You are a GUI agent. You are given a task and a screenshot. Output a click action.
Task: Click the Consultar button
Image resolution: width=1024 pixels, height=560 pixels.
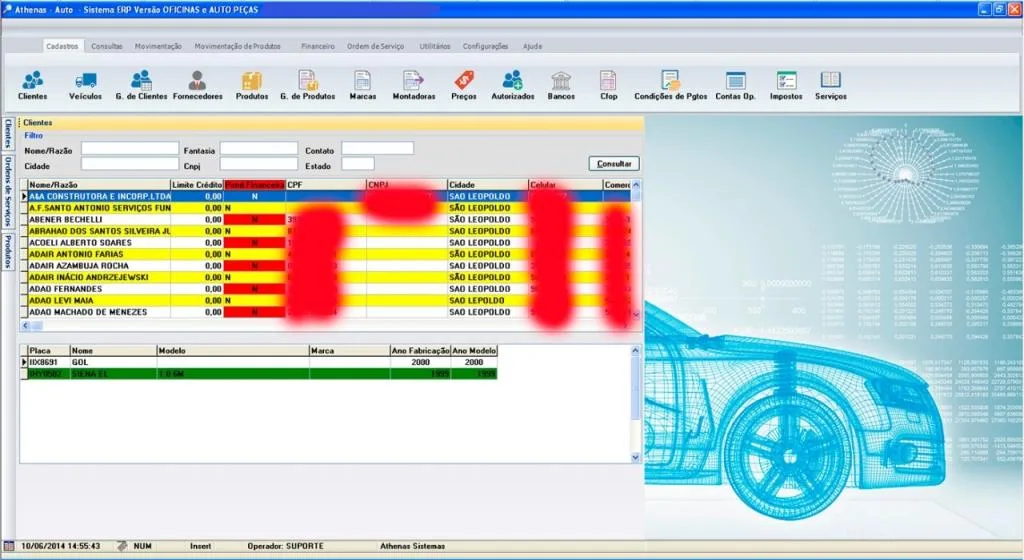click(x=614, y=164)
